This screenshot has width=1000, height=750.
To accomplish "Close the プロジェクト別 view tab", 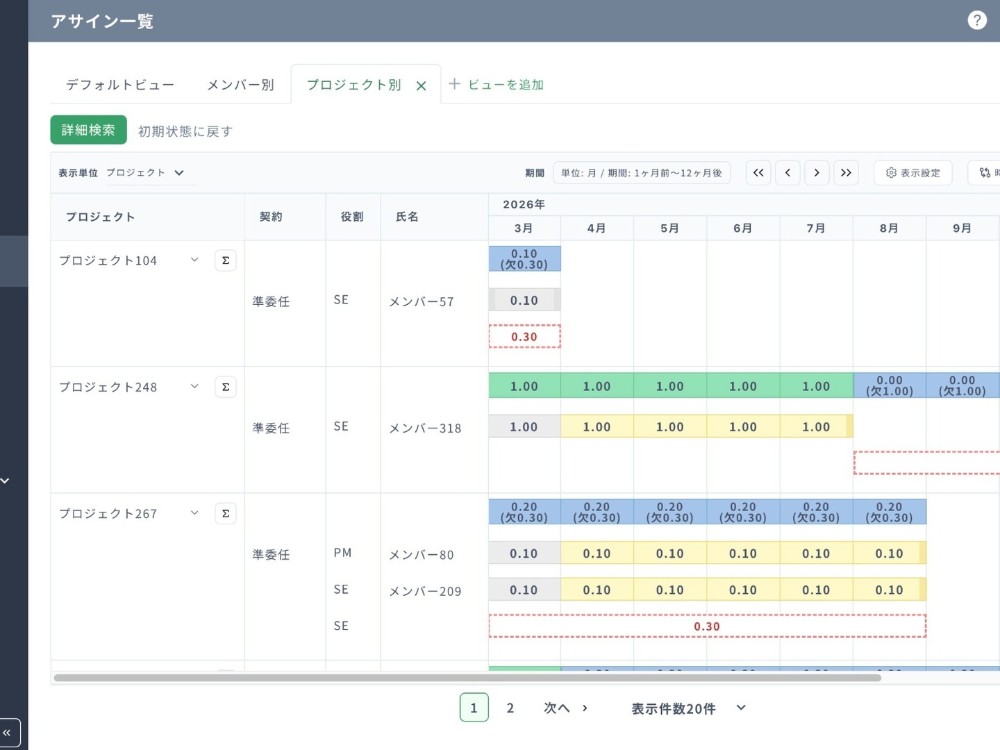I will (x=421, y=85).
